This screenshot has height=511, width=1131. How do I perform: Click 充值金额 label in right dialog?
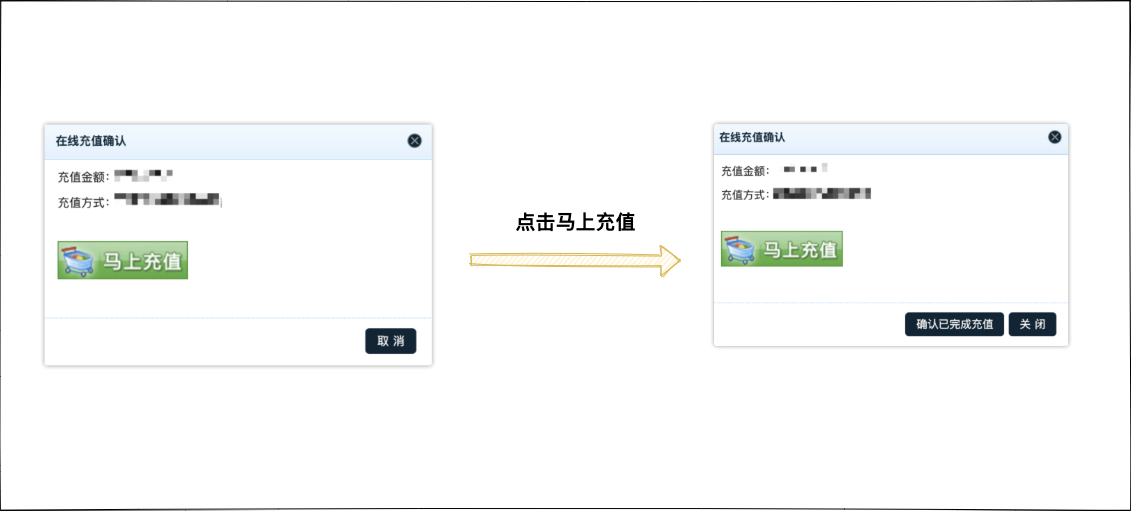(747, 171)
